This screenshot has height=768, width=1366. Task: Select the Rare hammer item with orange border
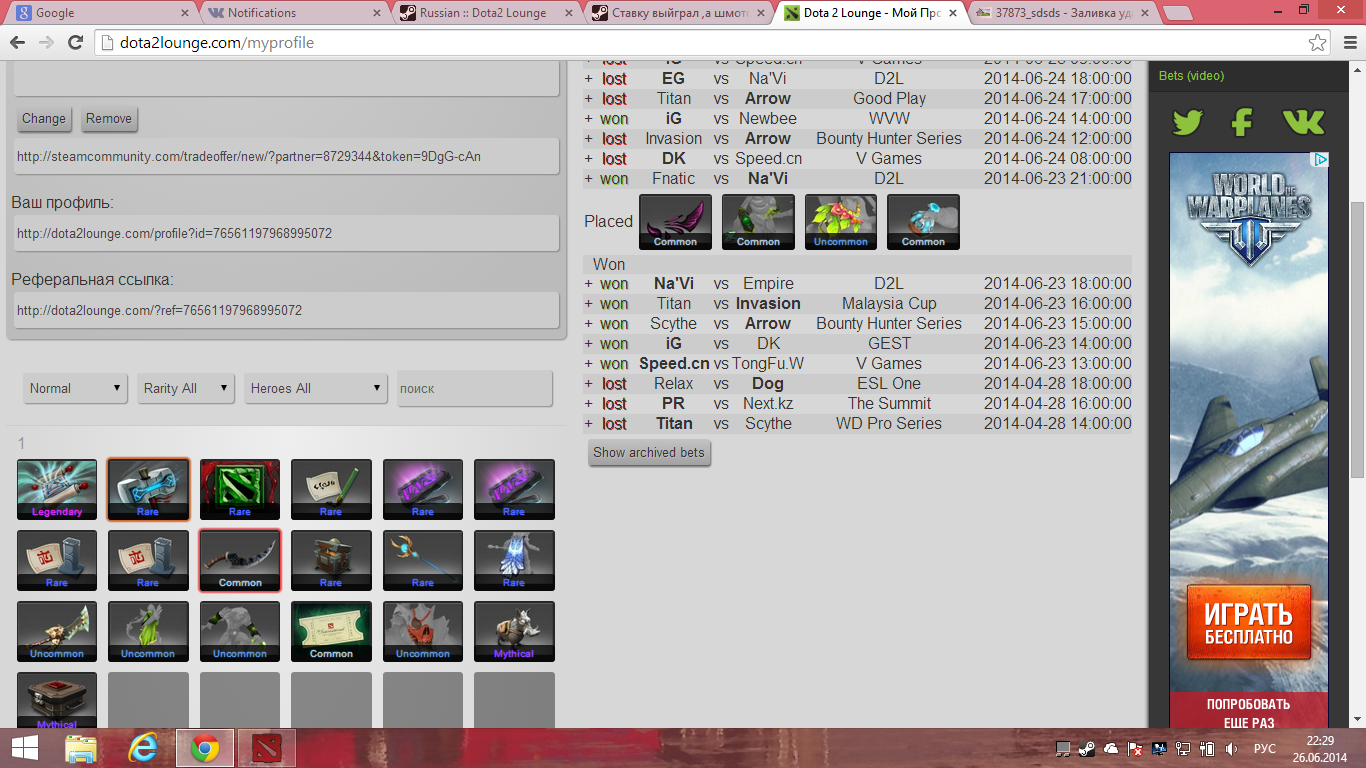[148, 490]
